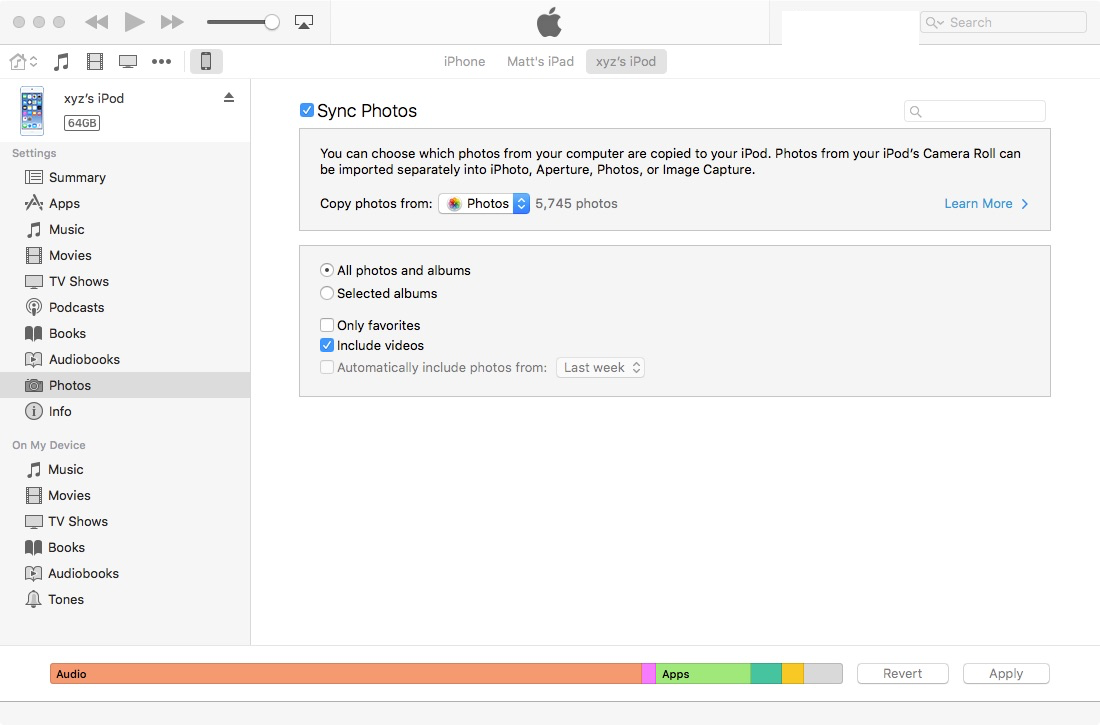Open the More media types menu

point(161,62)
